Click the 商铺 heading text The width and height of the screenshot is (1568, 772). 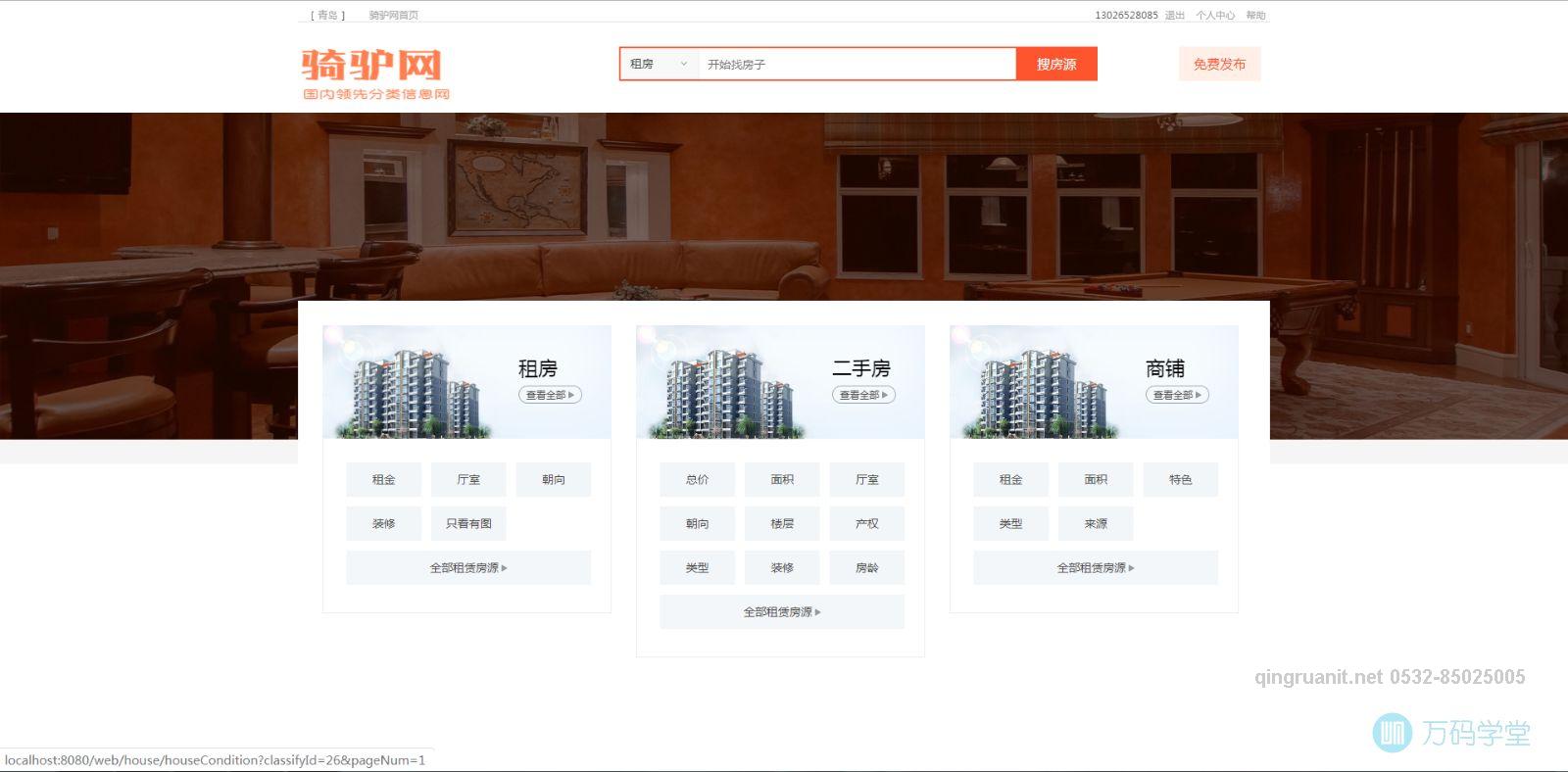pyautogui.click(x=1165, y=368)
